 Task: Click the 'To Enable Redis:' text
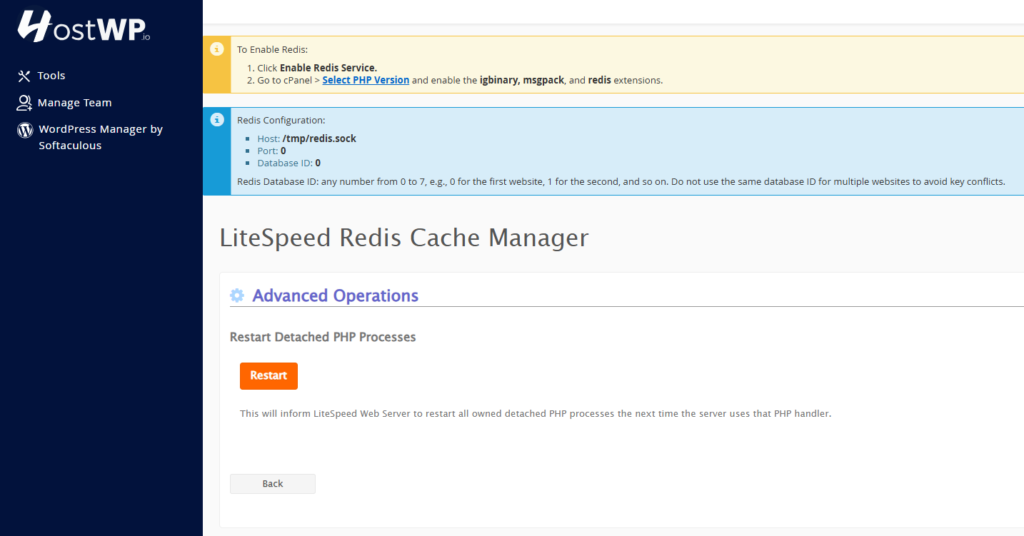tap(272, 50)
